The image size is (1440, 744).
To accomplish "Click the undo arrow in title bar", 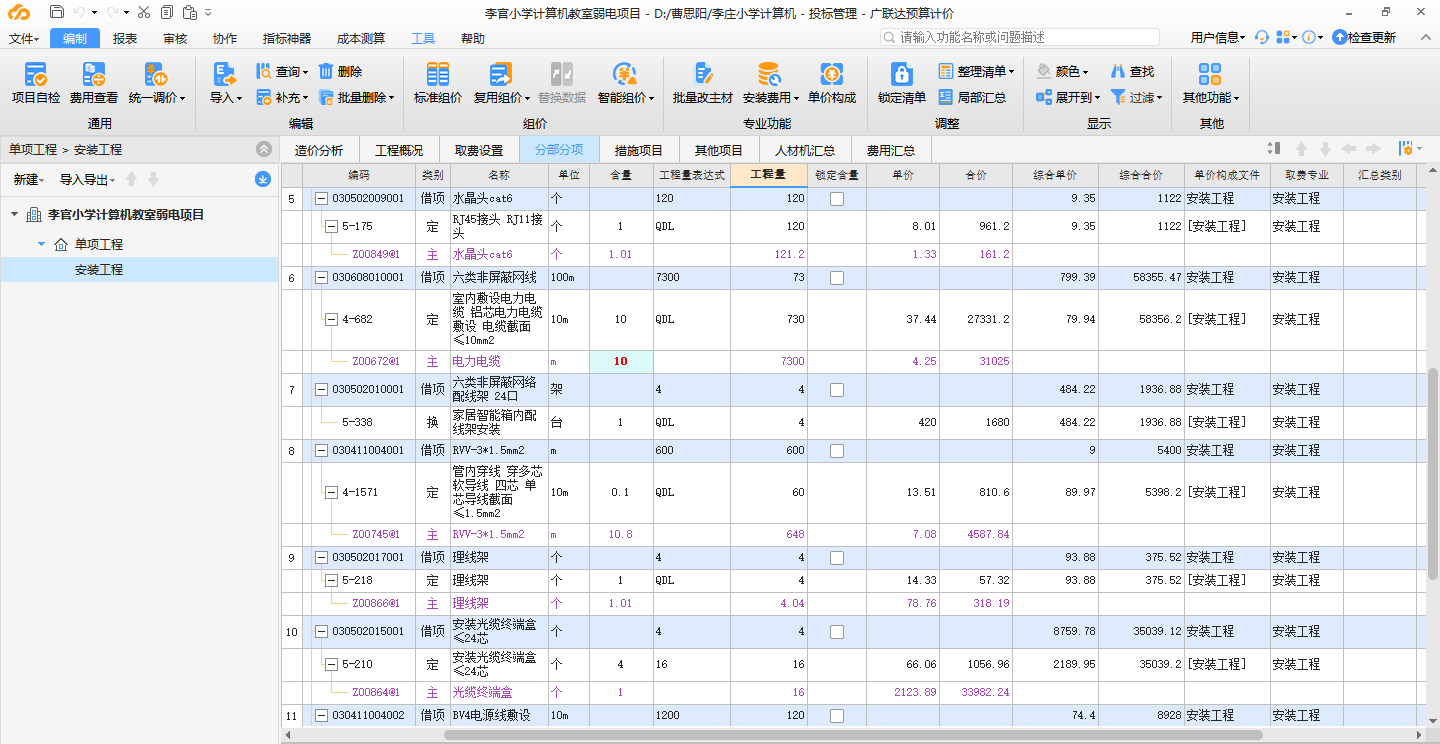I will 80,12.
